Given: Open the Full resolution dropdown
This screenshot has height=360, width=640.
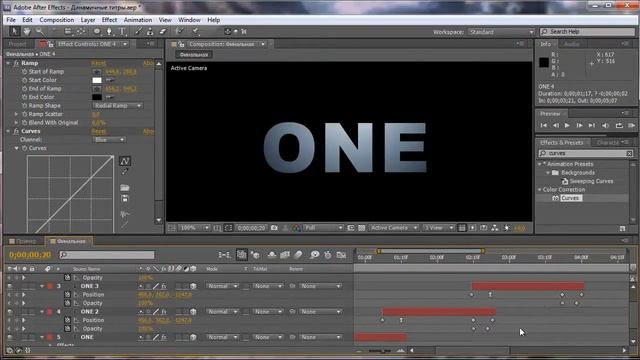Looking at the screenshot, I should click(323, 228).
